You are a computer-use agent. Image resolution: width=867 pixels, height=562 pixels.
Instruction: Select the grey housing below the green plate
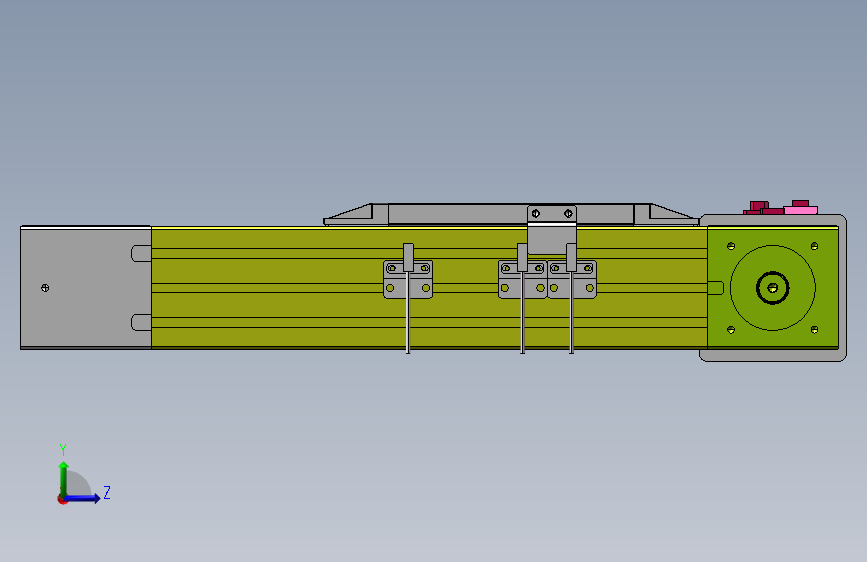coord(772,355)
